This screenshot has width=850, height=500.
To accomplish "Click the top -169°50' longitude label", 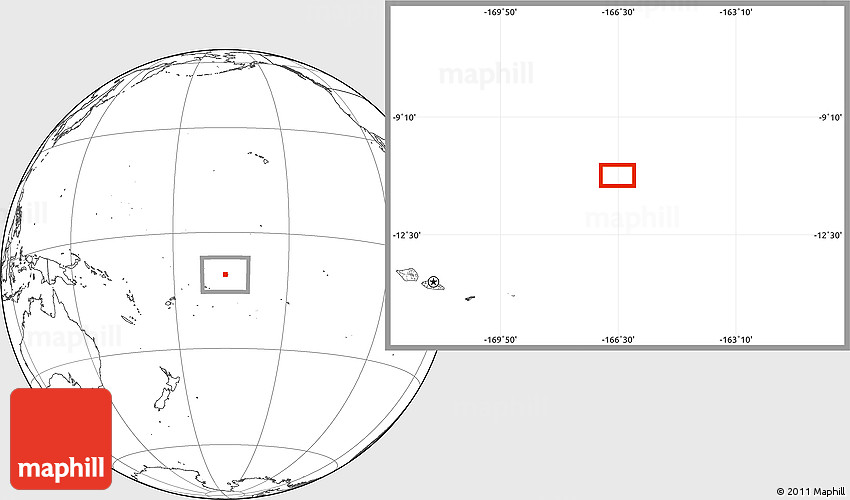I will click(x=500, y=12).
